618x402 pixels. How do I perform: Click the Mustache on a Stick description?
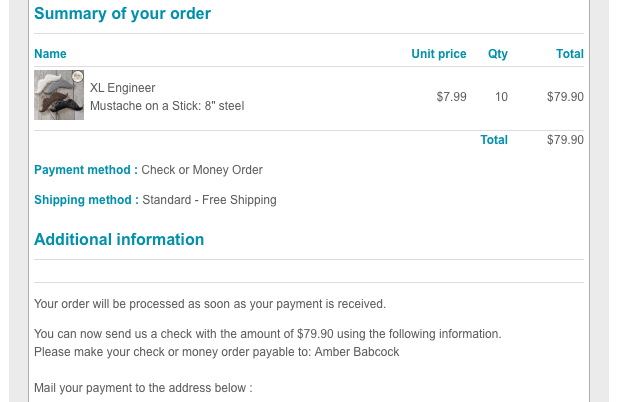tap(166, 105)
